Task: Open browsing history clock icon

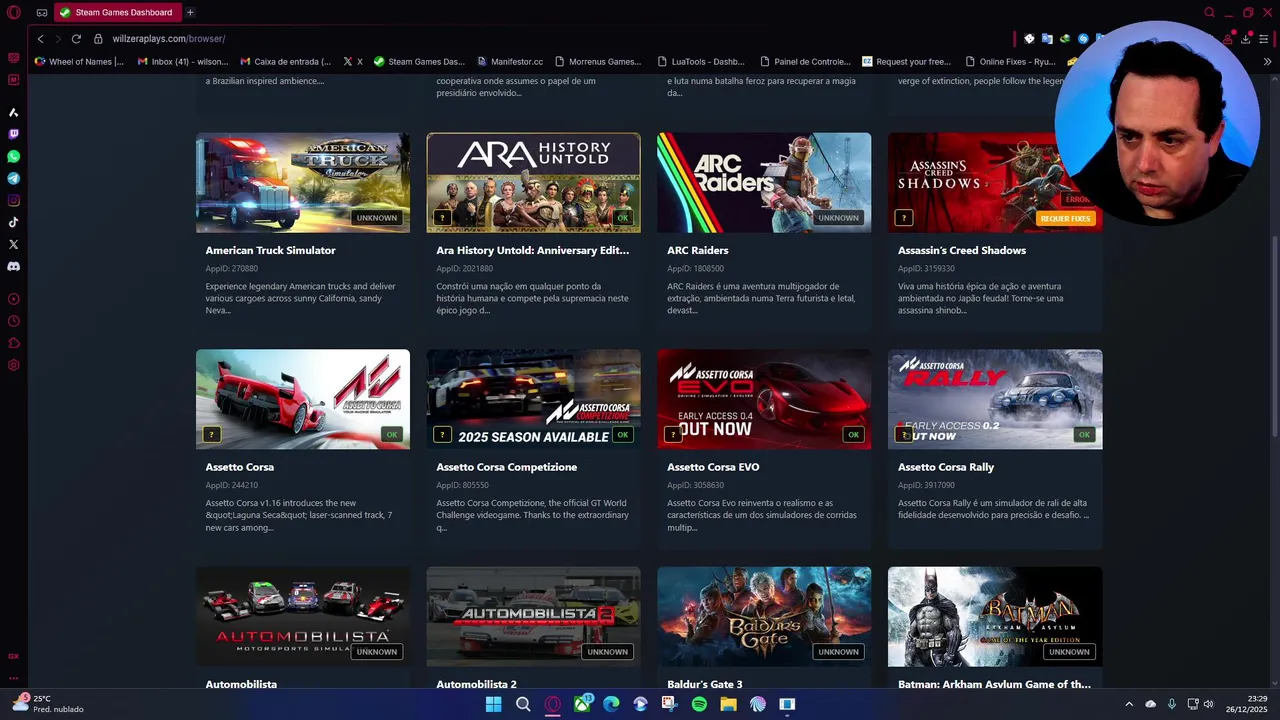Action: pos(14,321)
